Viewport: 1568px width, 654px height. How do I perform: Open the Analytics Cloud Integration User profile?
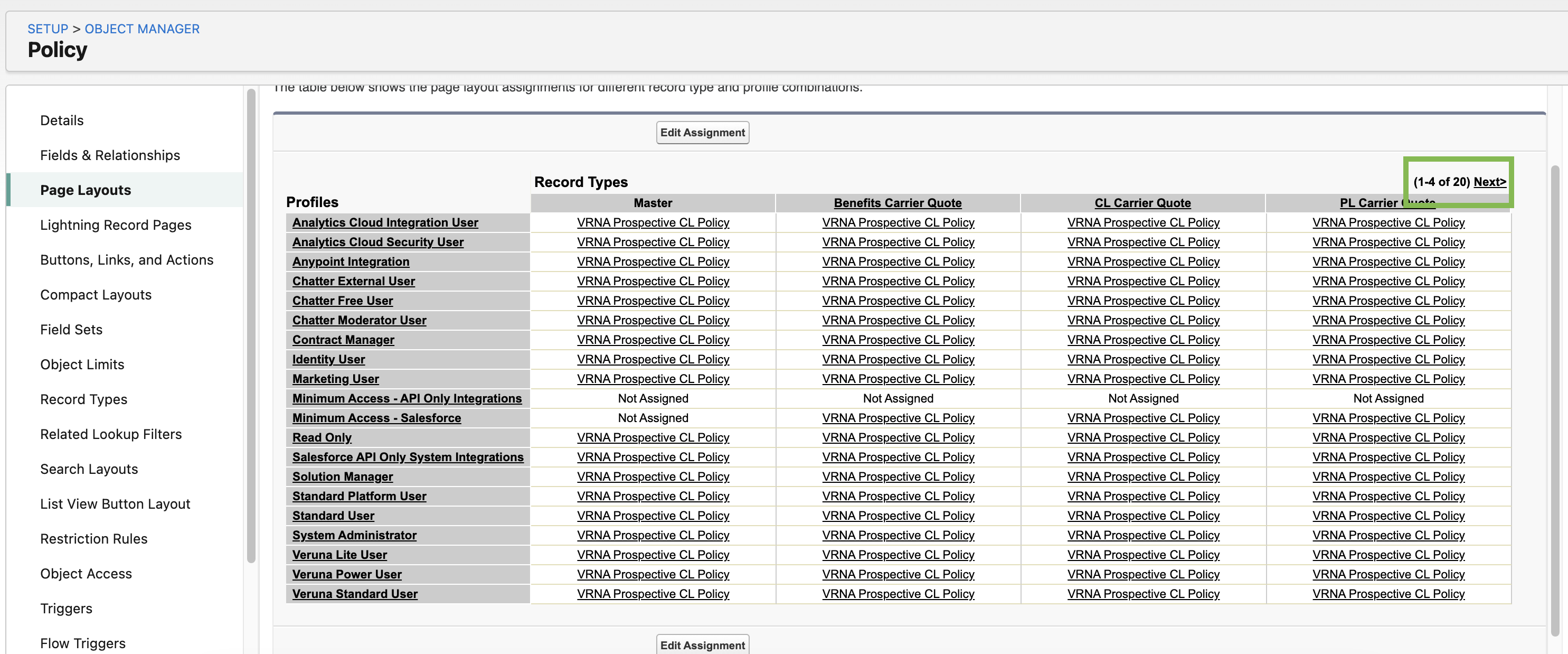tap(385, 222)
